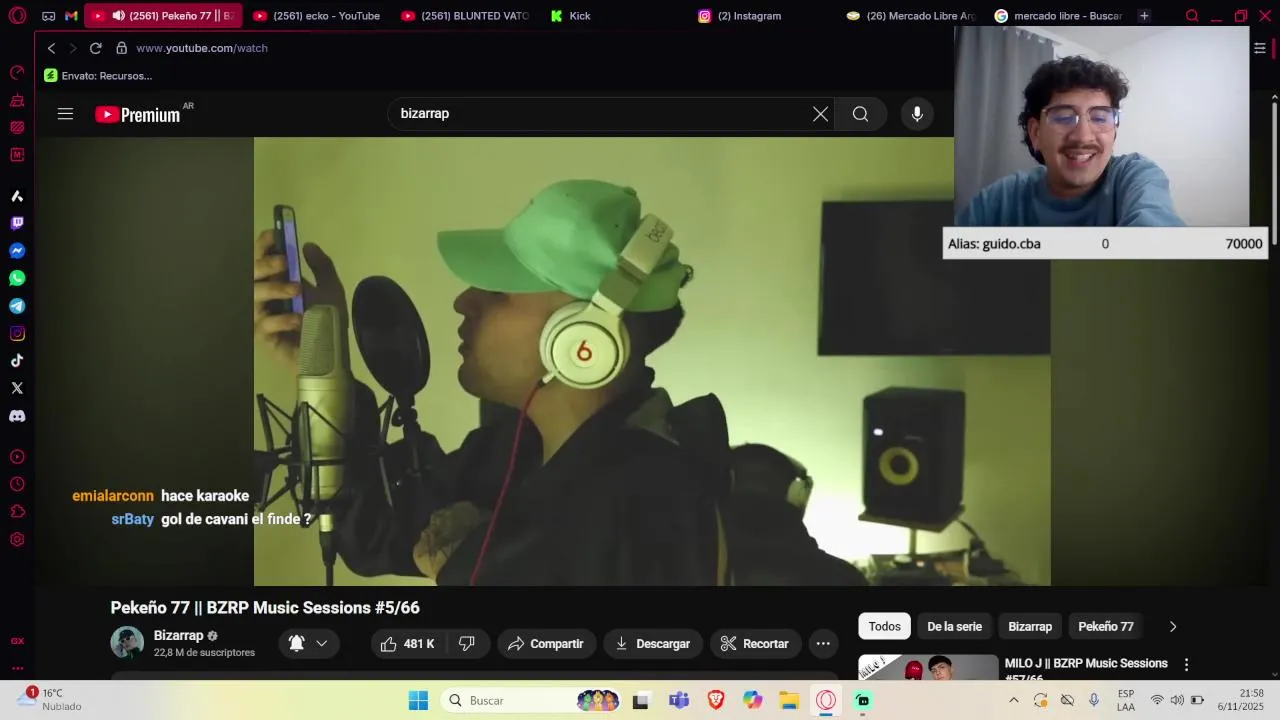The height and width of the screenshot is (720, 1280).
Task: Open Discord in Opera sidebar
Action: pyautogui.click(x=17, y=416)
